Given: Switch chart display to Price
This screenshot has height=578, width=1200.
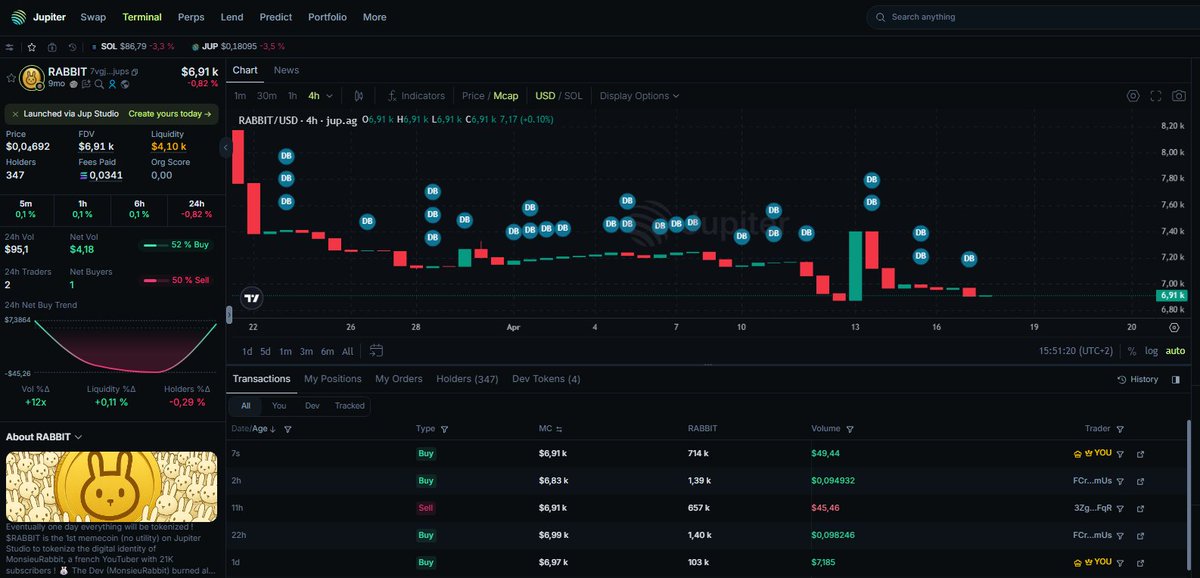Looking at the screenshot, I should click(473, 96).
